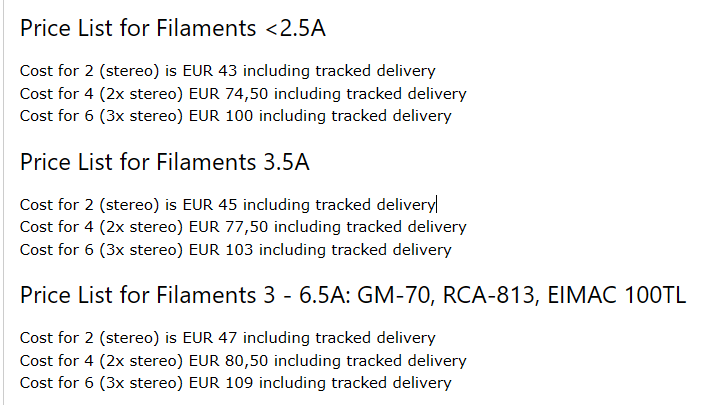Click the line with EUR 103 price
This screenshot has height=405, width=710.
point(235,250)
